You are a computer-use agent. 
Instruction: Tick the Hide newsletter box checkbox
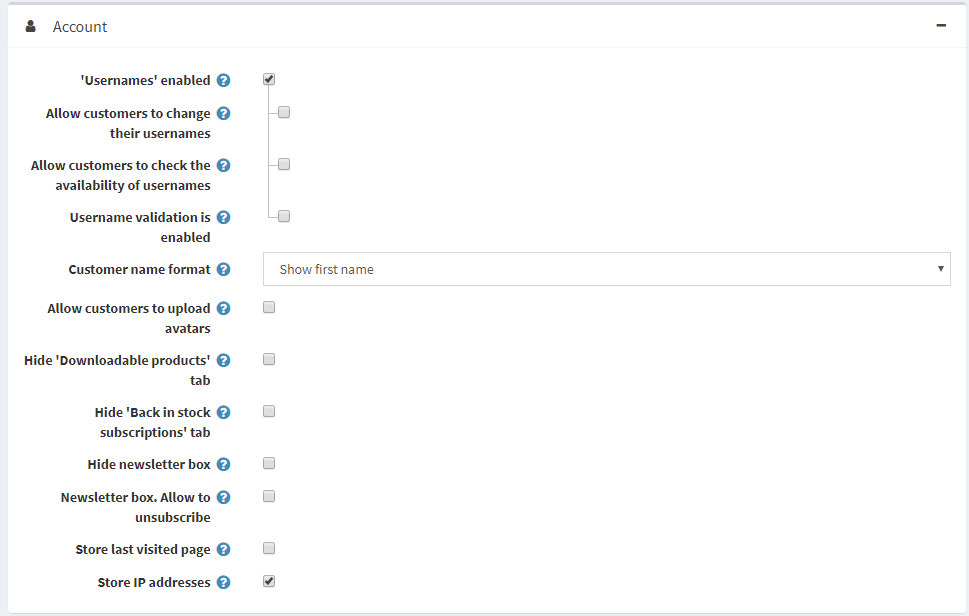[269, 463]
